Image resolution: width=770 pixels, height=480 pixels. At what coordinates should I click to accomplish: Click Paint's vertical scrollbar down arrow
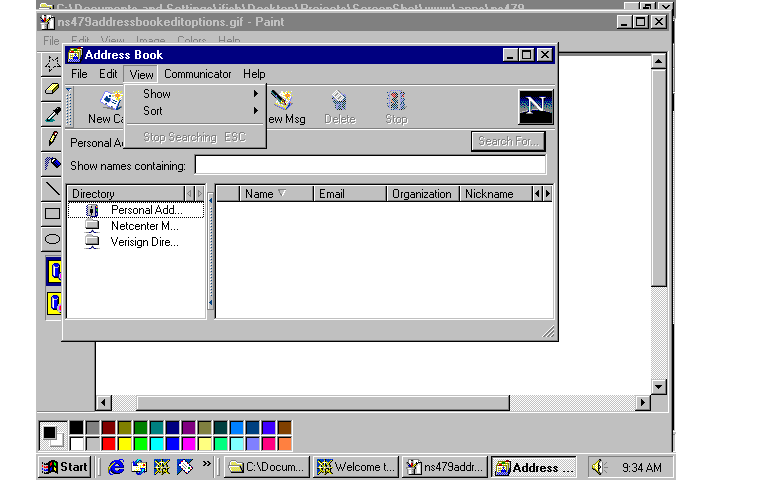point(659,387)
